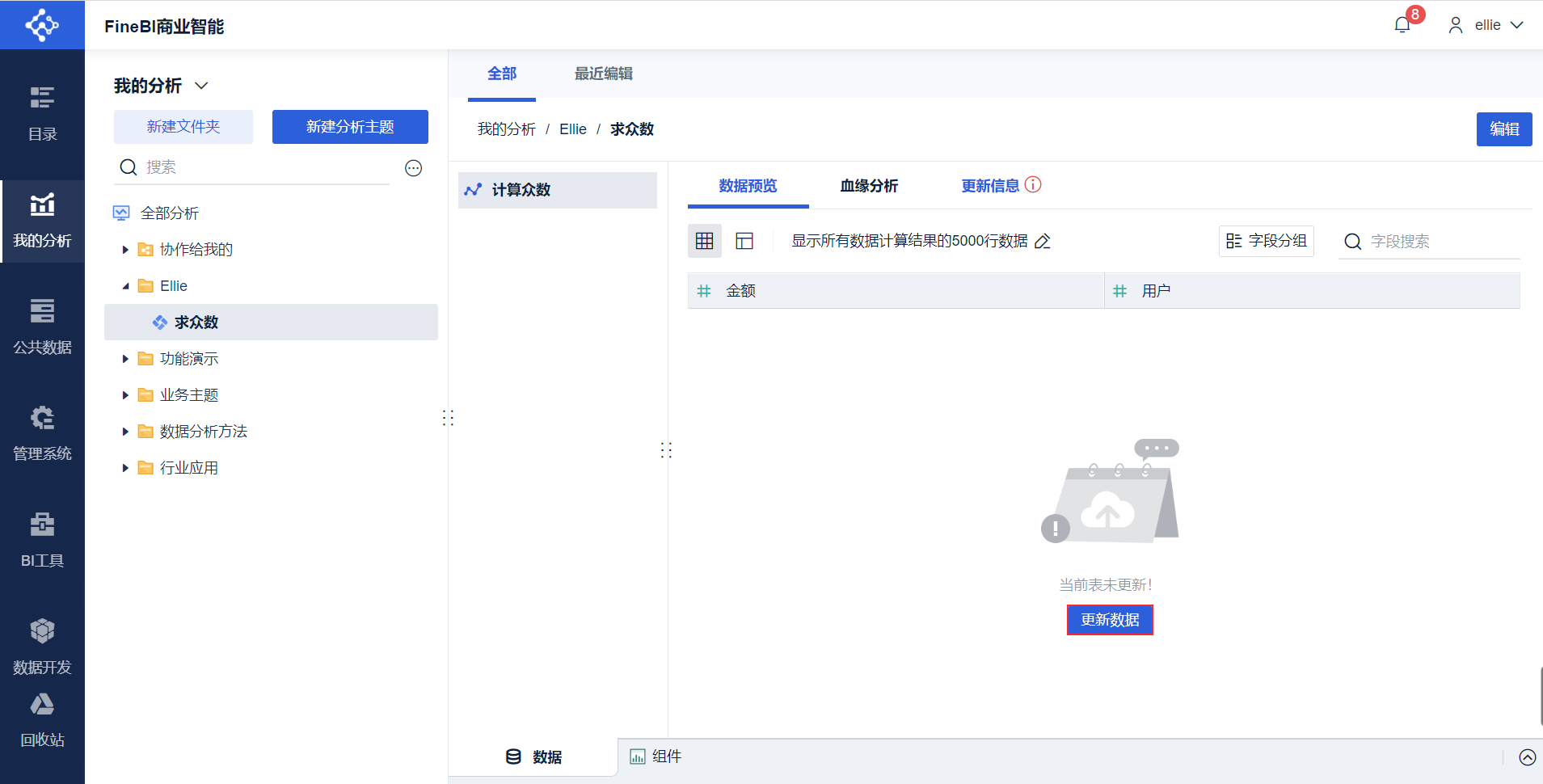Expand the 数据分析方法 folder
Viewport: 1543px width, 784px height.
[125, 432]
